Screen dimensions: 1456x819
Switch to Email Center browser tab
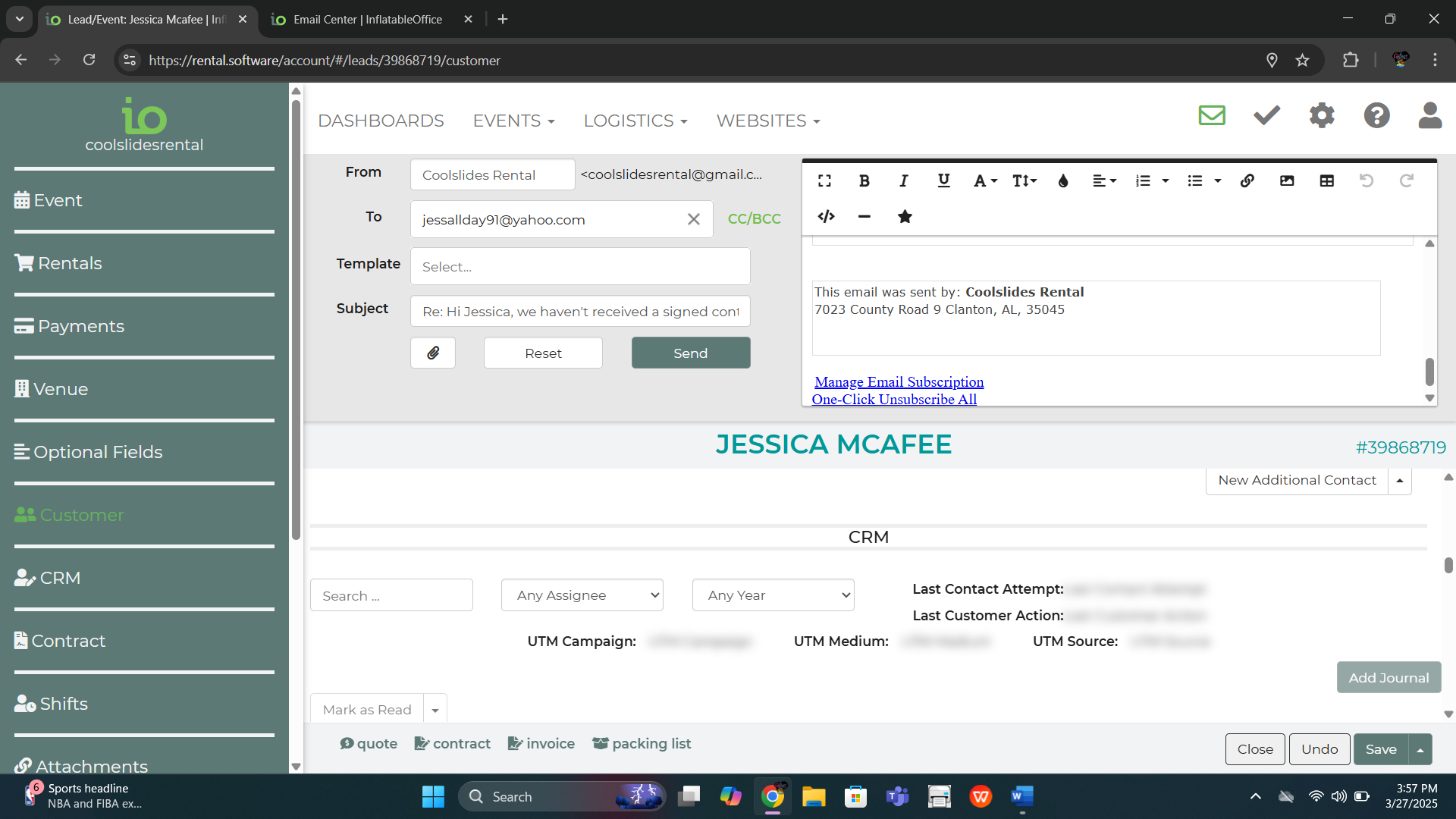[x=368, y=20]
